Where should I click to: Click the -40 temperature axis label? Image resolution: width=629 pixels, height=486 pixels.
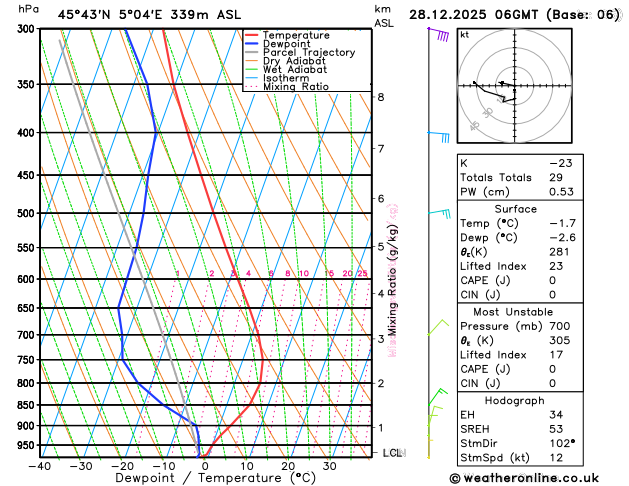[39, 466]
